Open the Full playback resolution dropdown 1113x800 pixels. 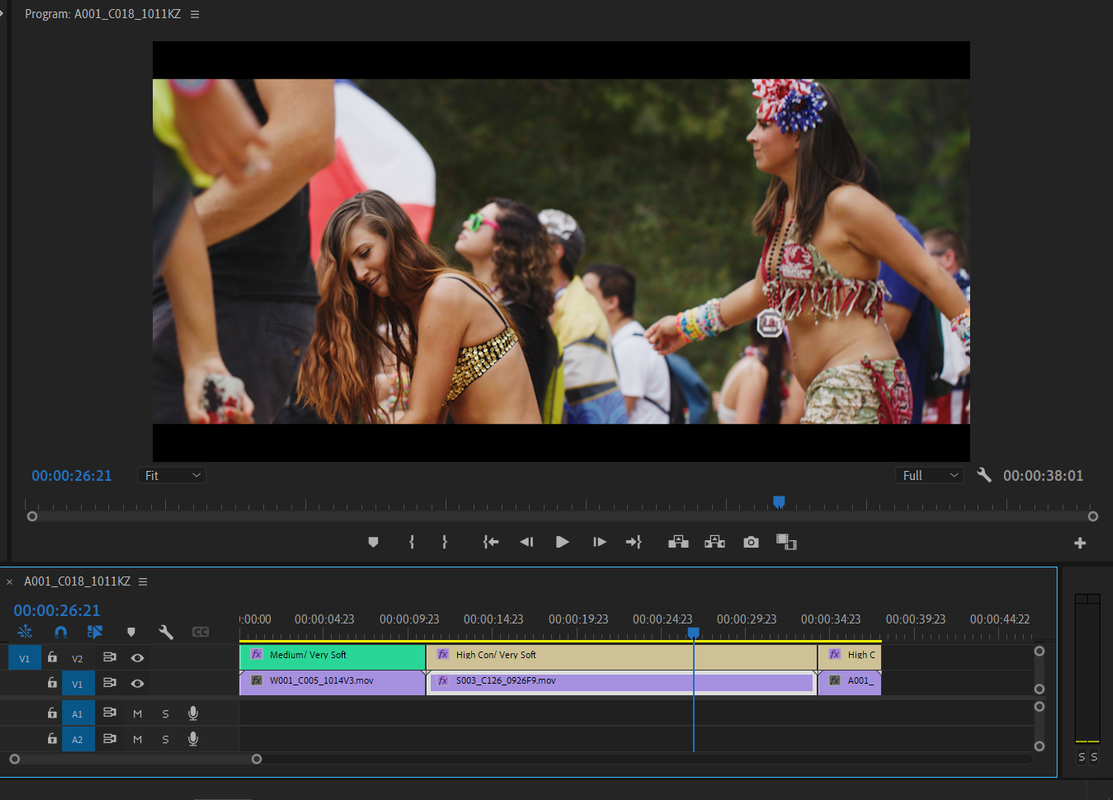[x=930, y=476]
